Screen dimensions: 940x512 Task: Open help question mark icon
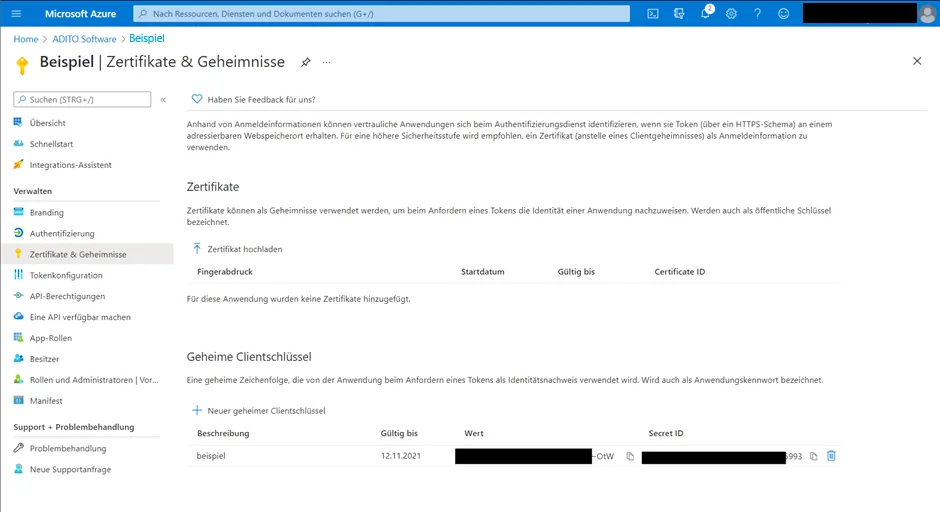758,13
